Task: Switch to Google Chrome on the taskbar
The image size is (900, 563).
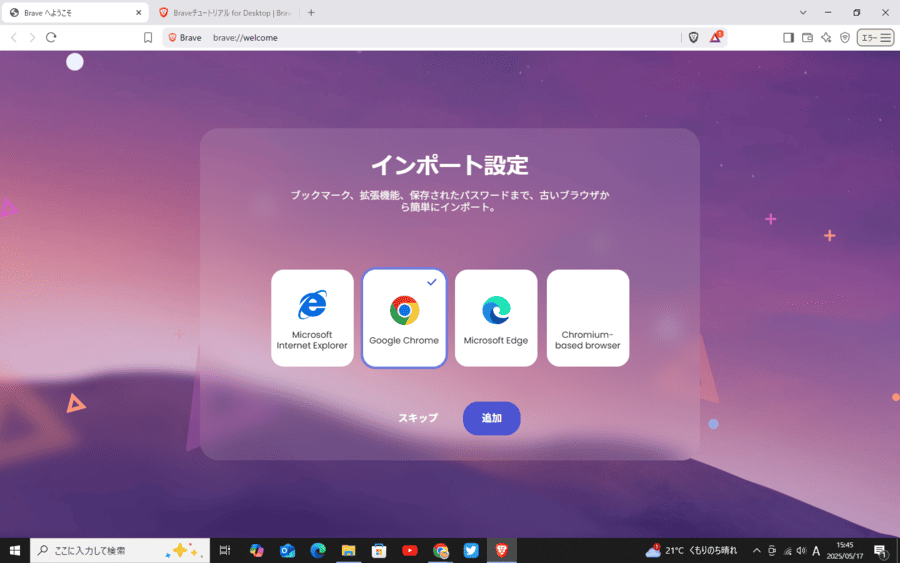Action: coord(440,550)
